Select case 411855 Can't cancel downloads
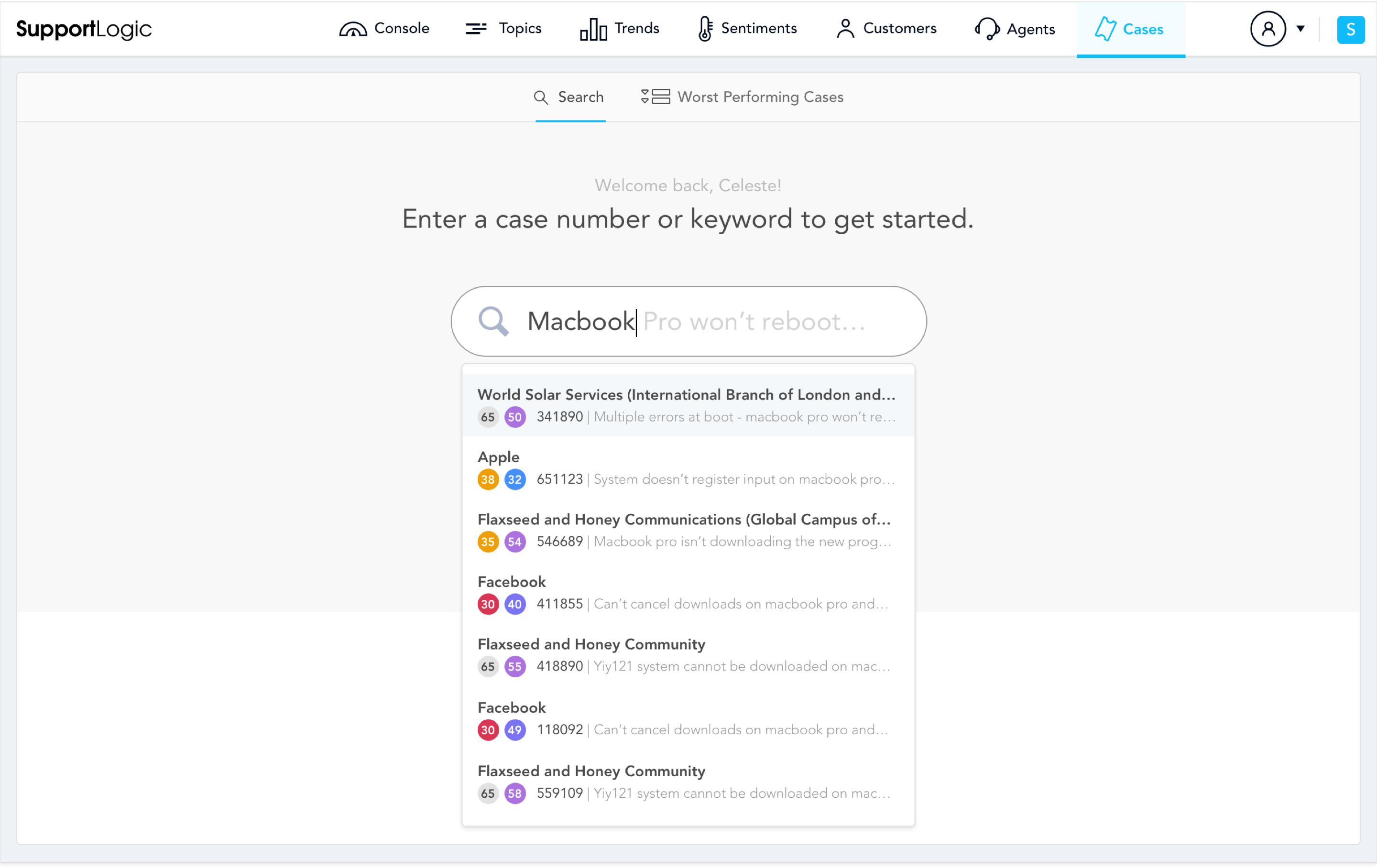Image resolution: width=1377 pixels, height=868 pixels. click(712, 604)
